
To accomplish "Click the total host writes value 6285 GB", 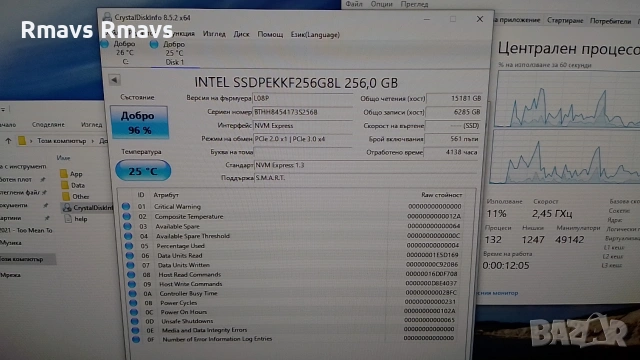I will click(453, 112).
